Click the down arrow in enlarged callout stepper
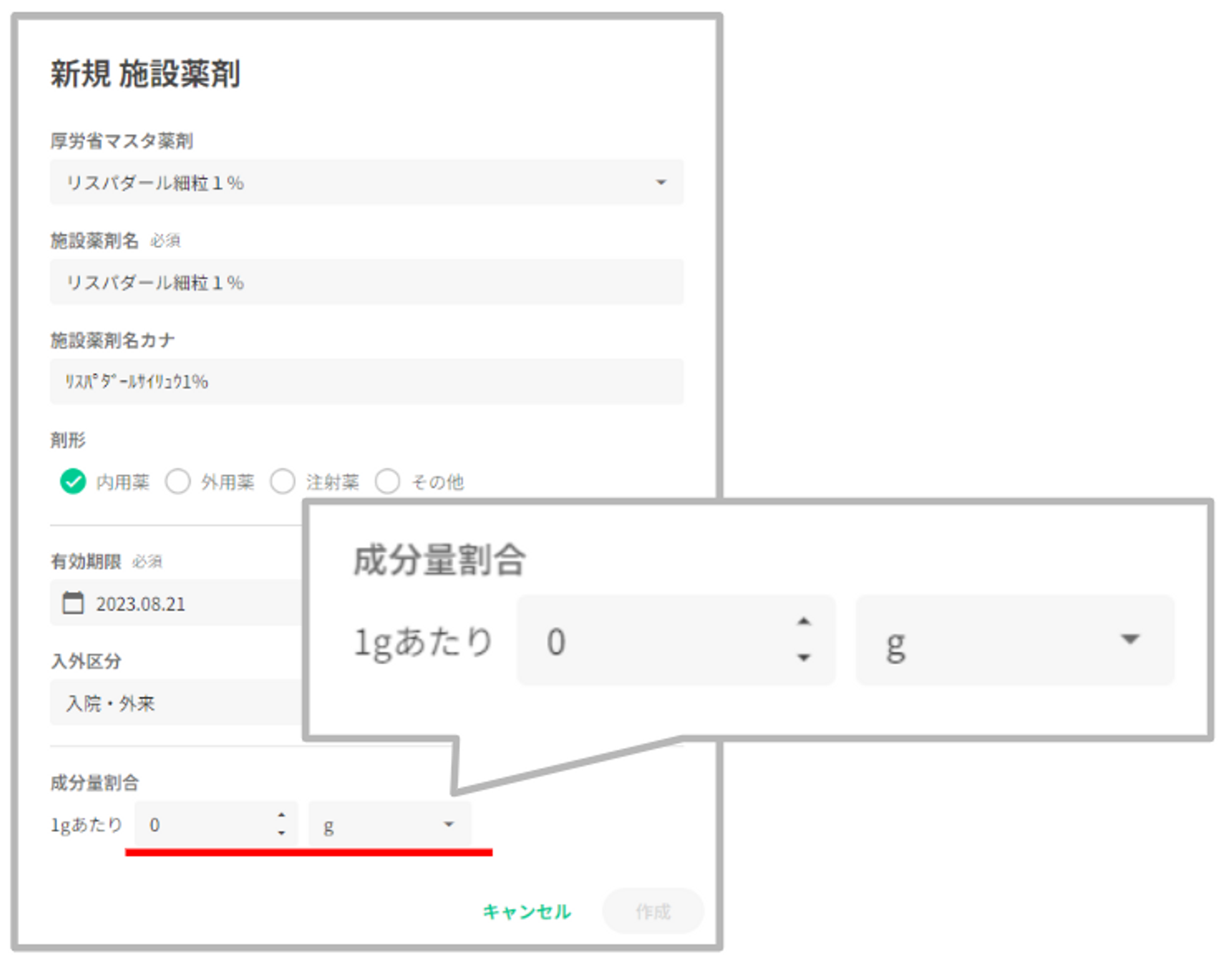This screenshot has height=962, width=1232. (x=803, y=658)
